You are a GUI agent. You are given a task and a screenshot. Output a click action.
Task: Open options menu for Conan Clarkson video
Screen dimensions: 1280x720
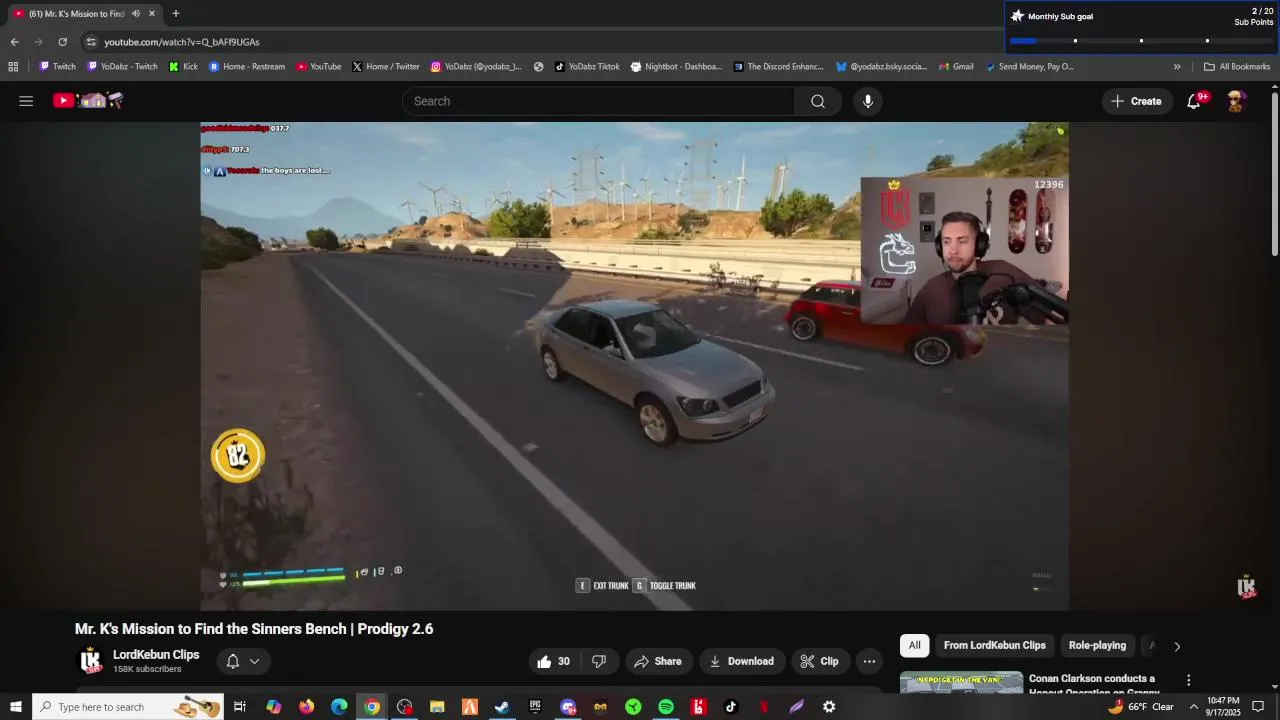pyautogui.click(x=1188, y=680)
